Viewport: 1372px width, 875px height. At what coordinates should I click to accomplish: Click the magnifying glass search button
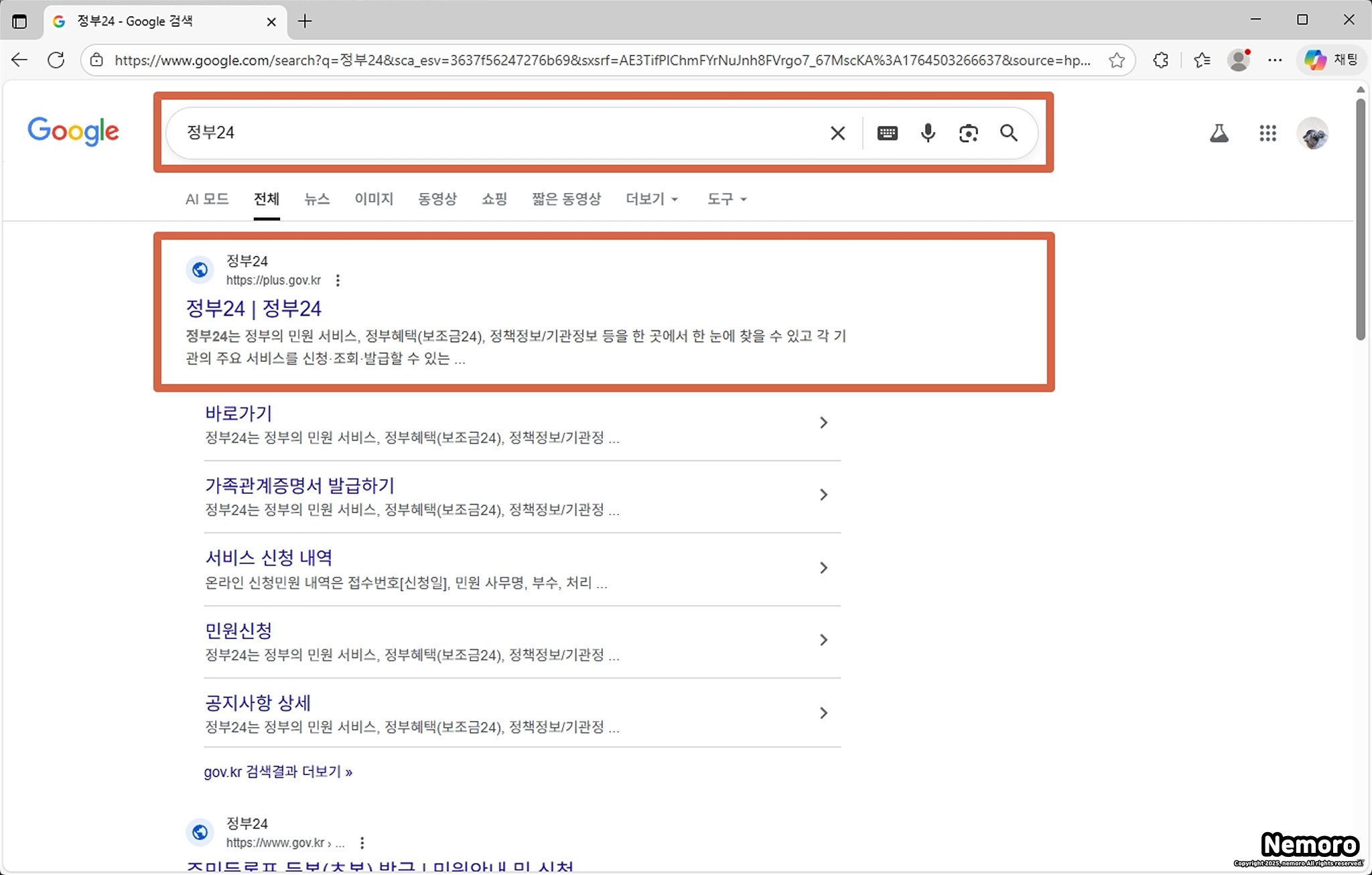pyautogui.click(x=1009, y=133)
